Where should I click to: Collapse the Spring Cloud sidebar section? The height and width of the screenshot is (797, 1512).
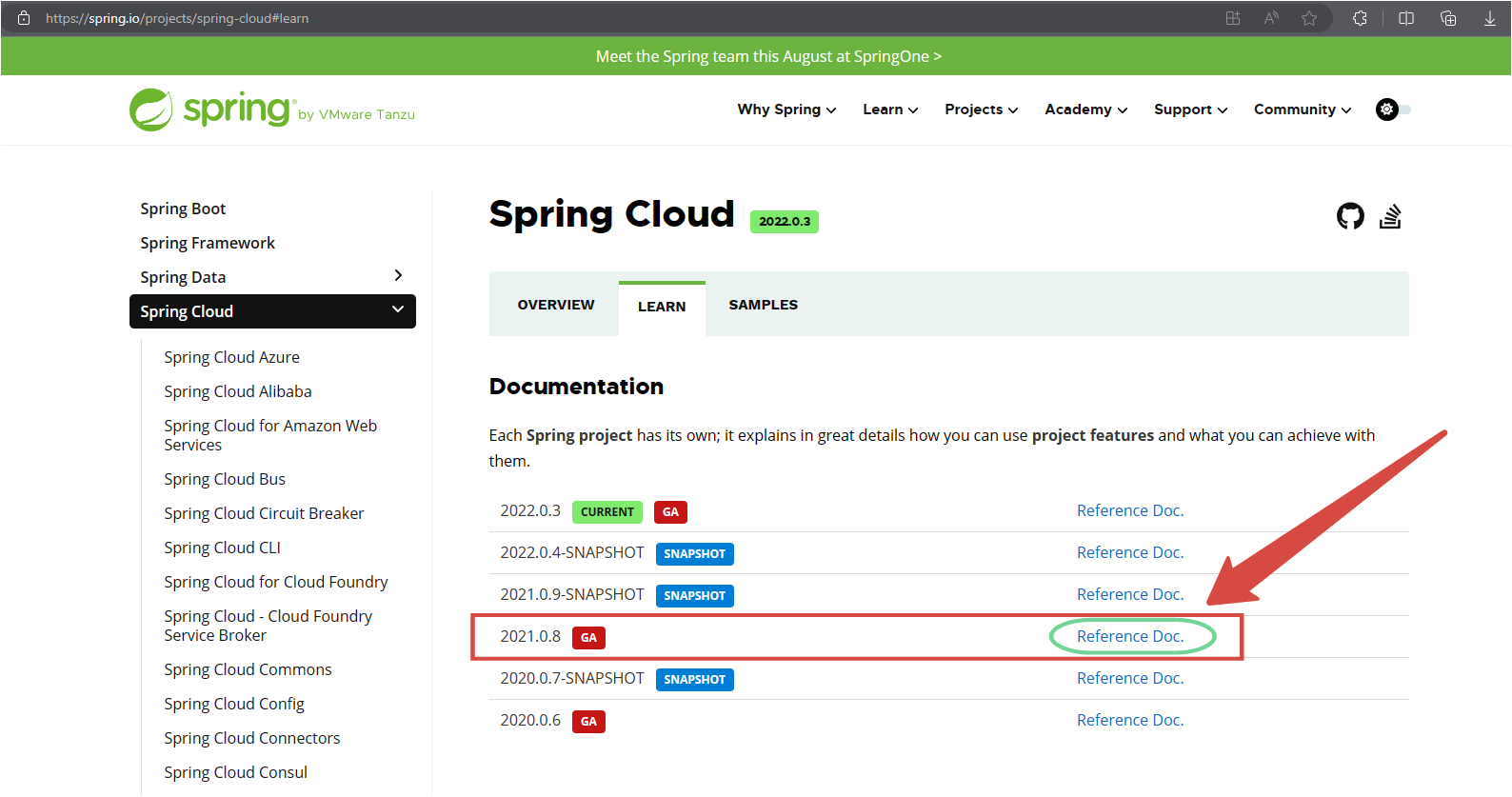pyautogui.click(x=398, y=309)
